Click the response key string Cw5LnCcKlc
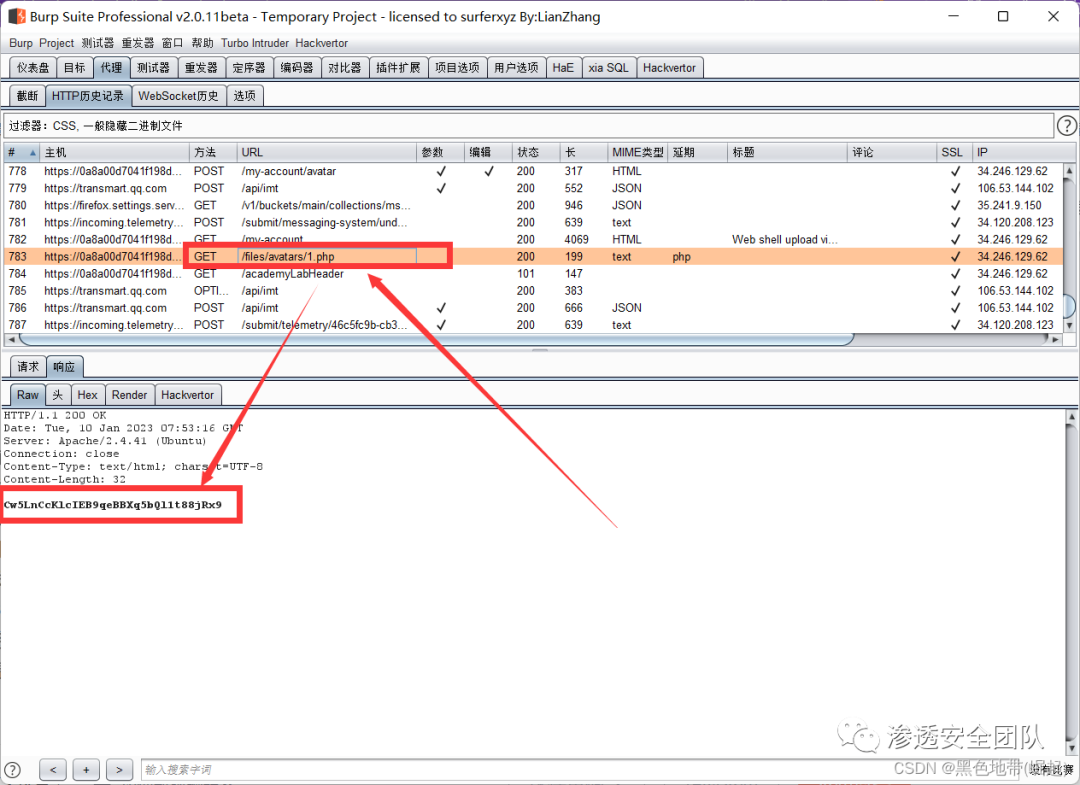This screenshot has width=1080, height=785. pos(113,504)
